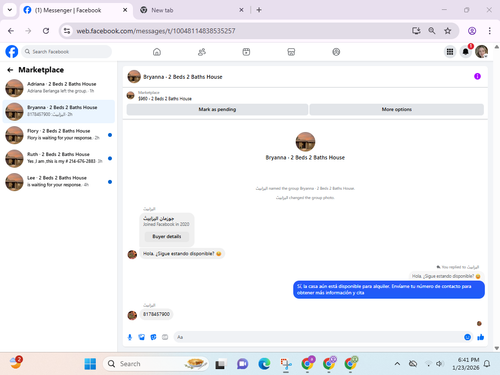Open the emoji picker in message box
This screenshot has height=375, width=500.
point(467,337)
